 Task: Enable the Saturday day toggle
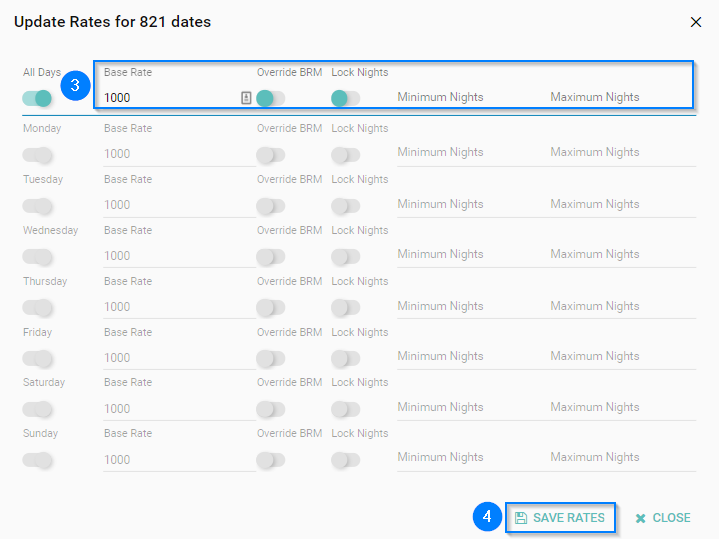click(x=38, y=409)
